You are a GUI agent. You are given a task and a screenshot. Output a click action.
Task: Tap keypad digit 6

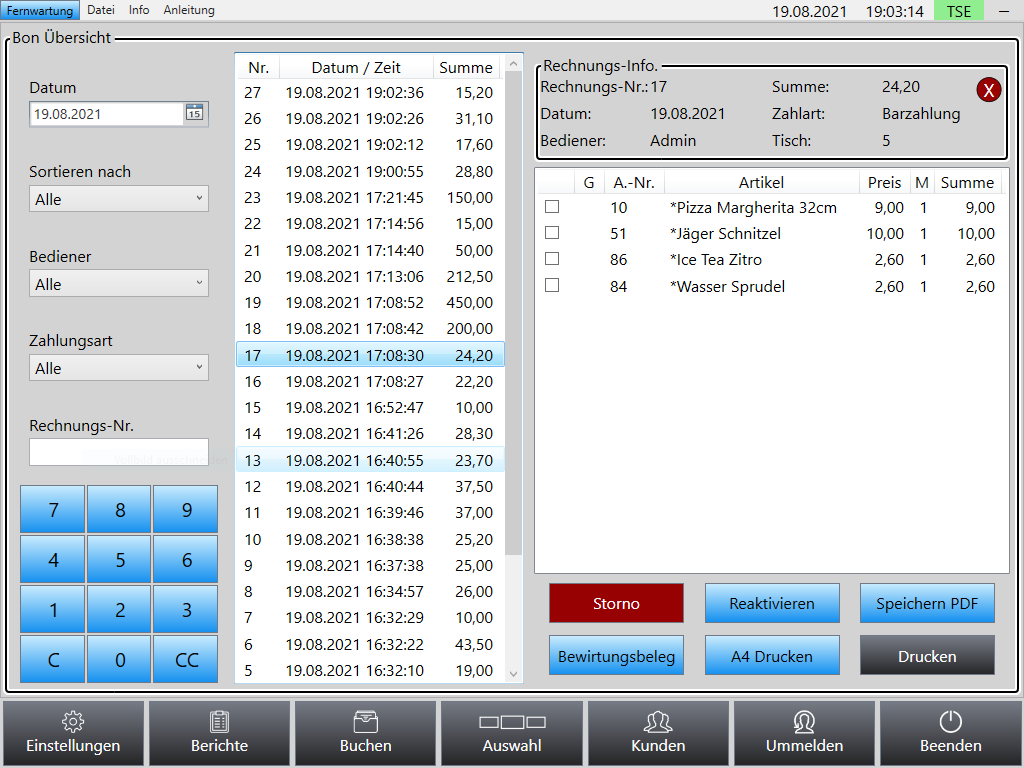pos(186,560)
